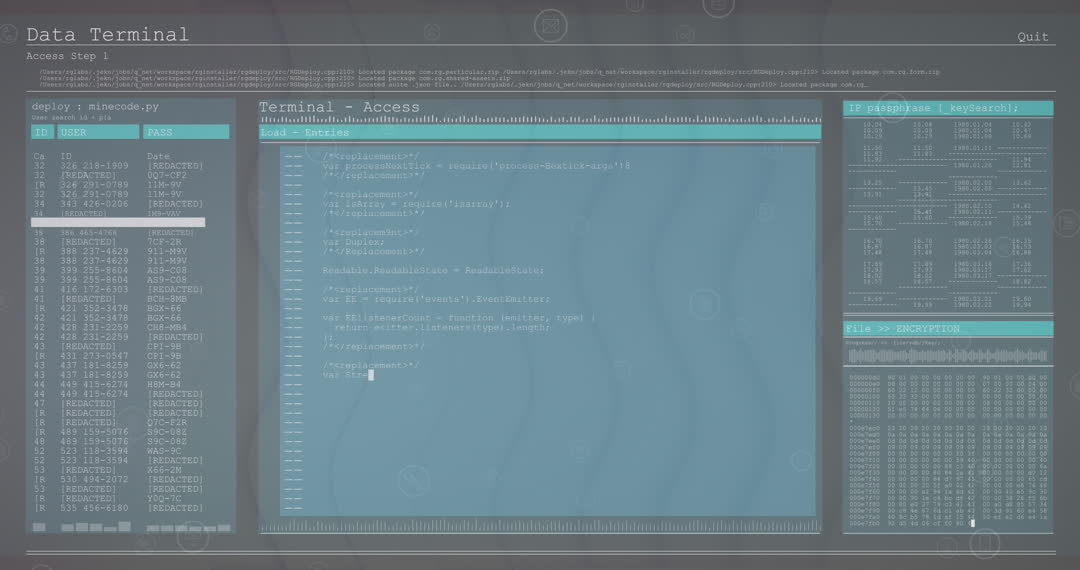Click the Data Terminal title
The image size is (1080, 570).
point(107,35)
